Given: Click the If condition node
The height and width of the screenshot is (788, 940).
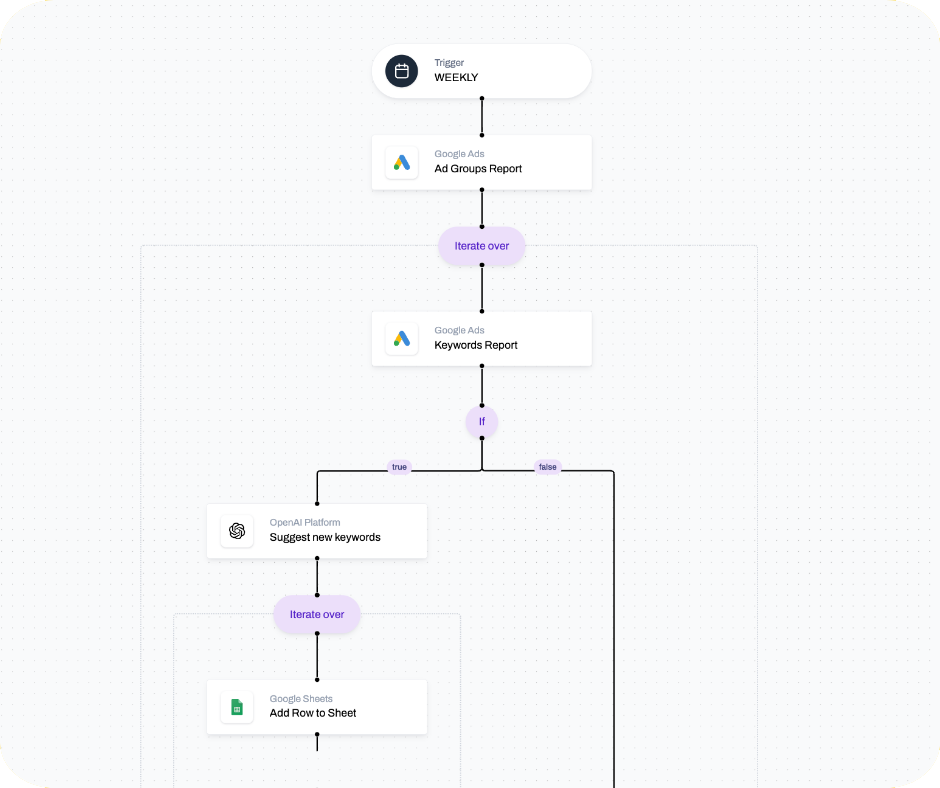Looking at the screenshot, I should 481,422.
